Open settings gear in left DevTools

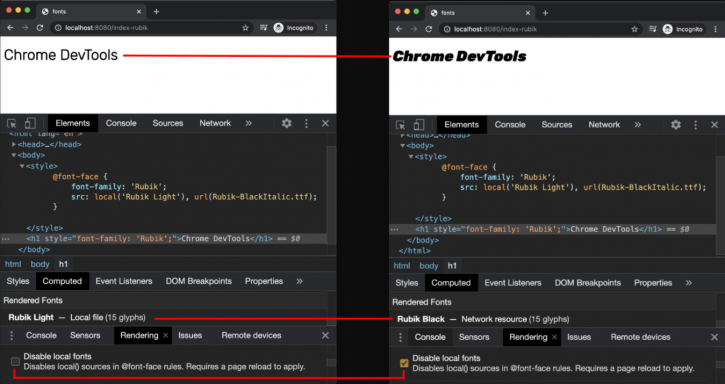[x=287, y=123]
